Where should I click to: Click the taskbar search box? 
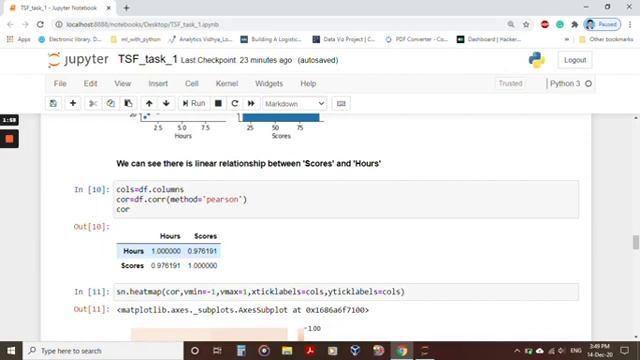[x=103, y=351]
